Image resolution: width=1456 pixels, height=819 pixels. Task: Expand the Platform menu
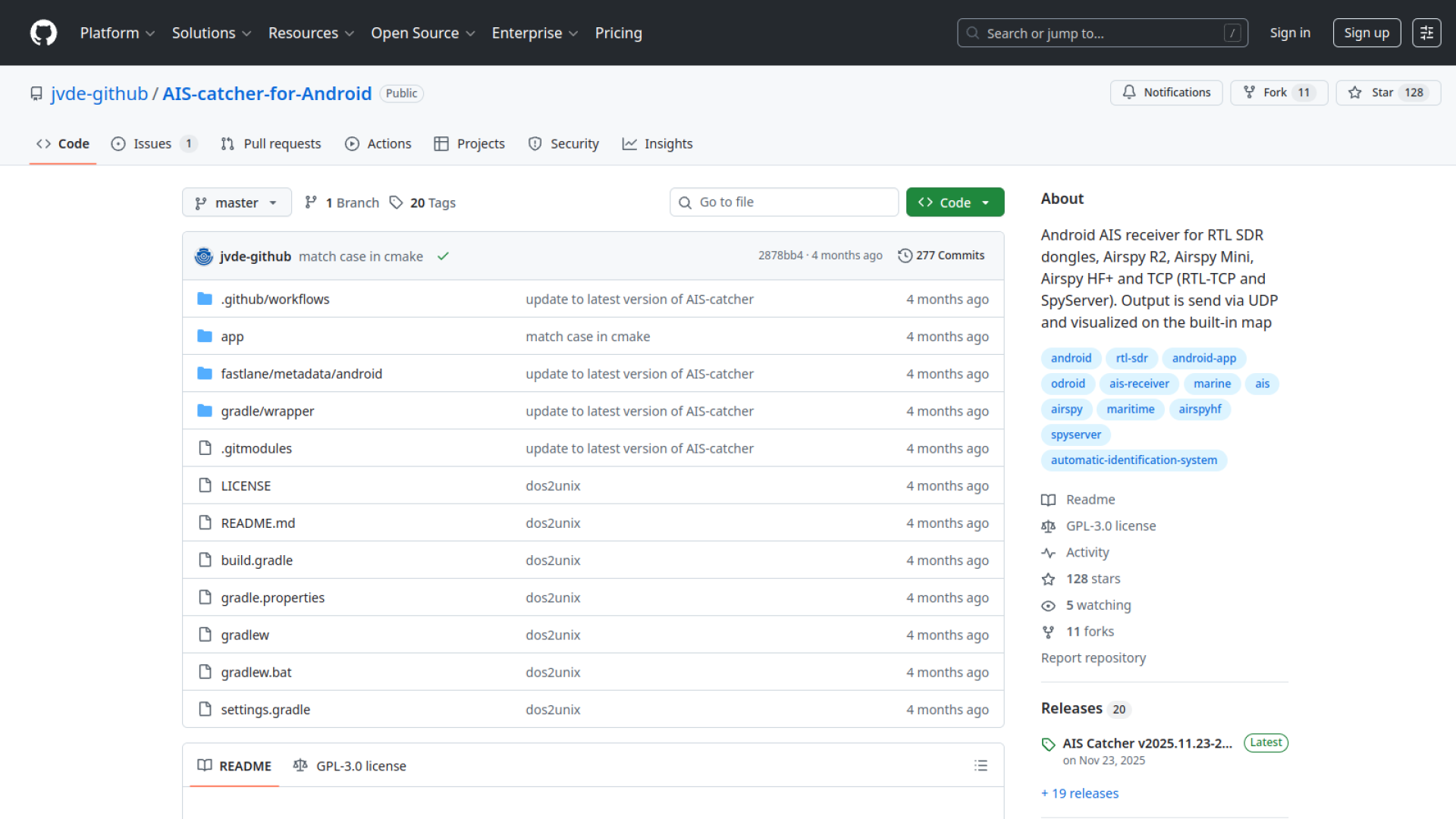(118, 33)
